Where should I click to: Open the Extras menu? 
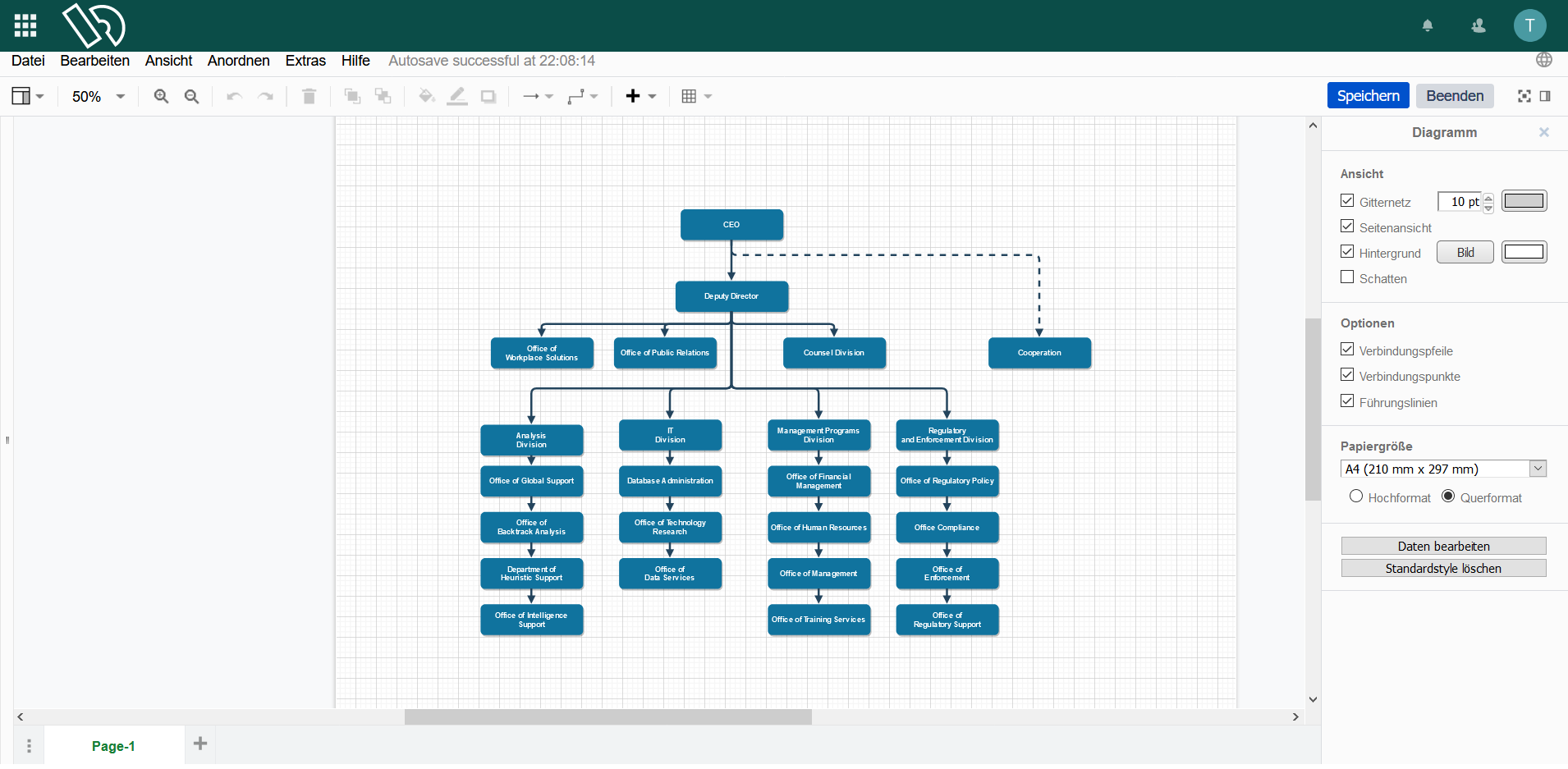tap(305, 61)
